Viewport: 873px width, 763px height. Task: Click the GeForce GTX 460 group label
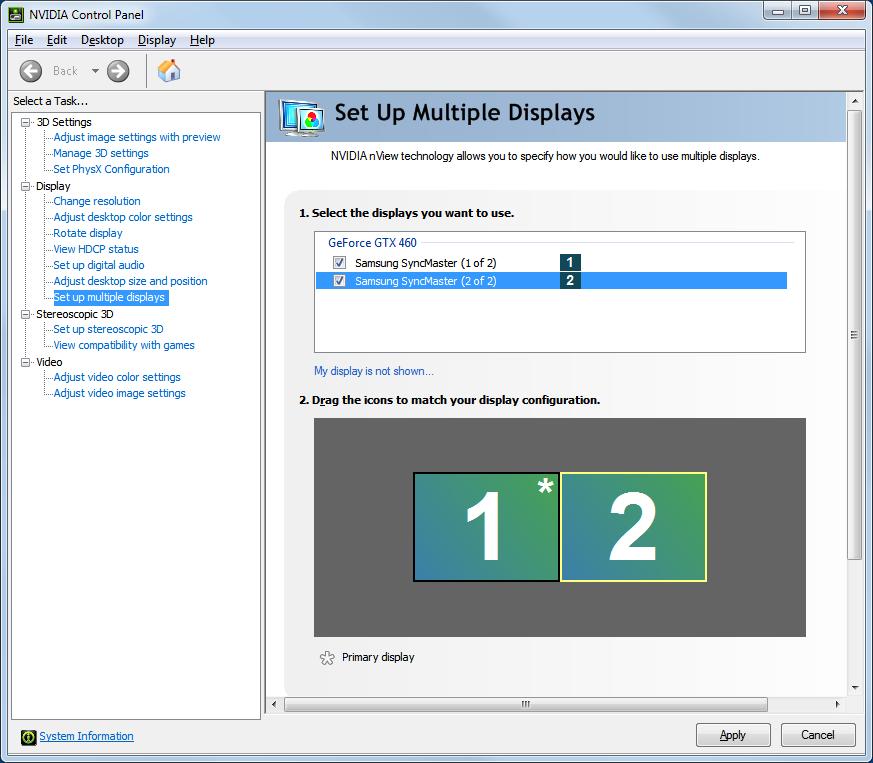tap(372, 243)
